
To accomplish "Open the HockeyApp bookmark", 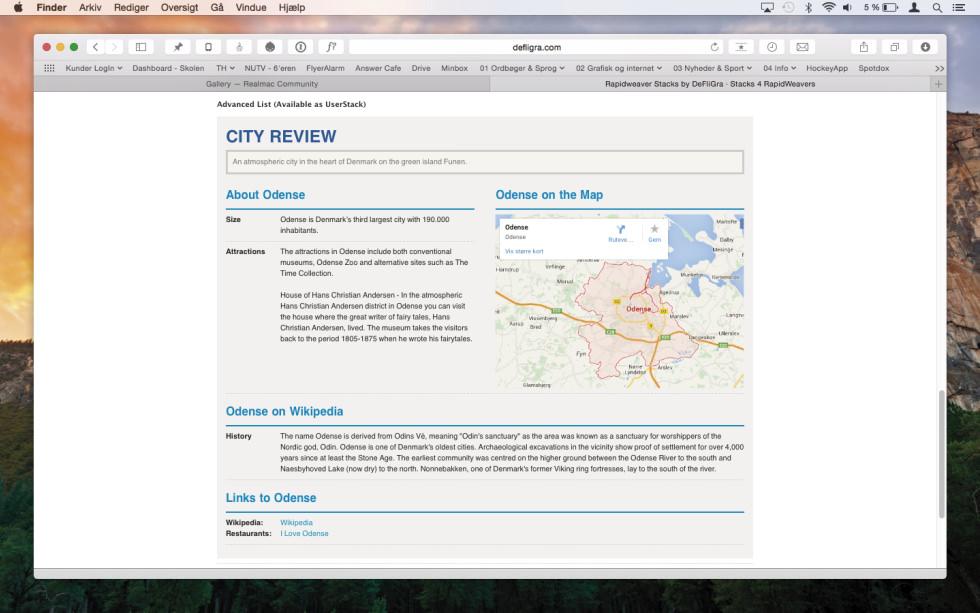I will click(827, 68).
